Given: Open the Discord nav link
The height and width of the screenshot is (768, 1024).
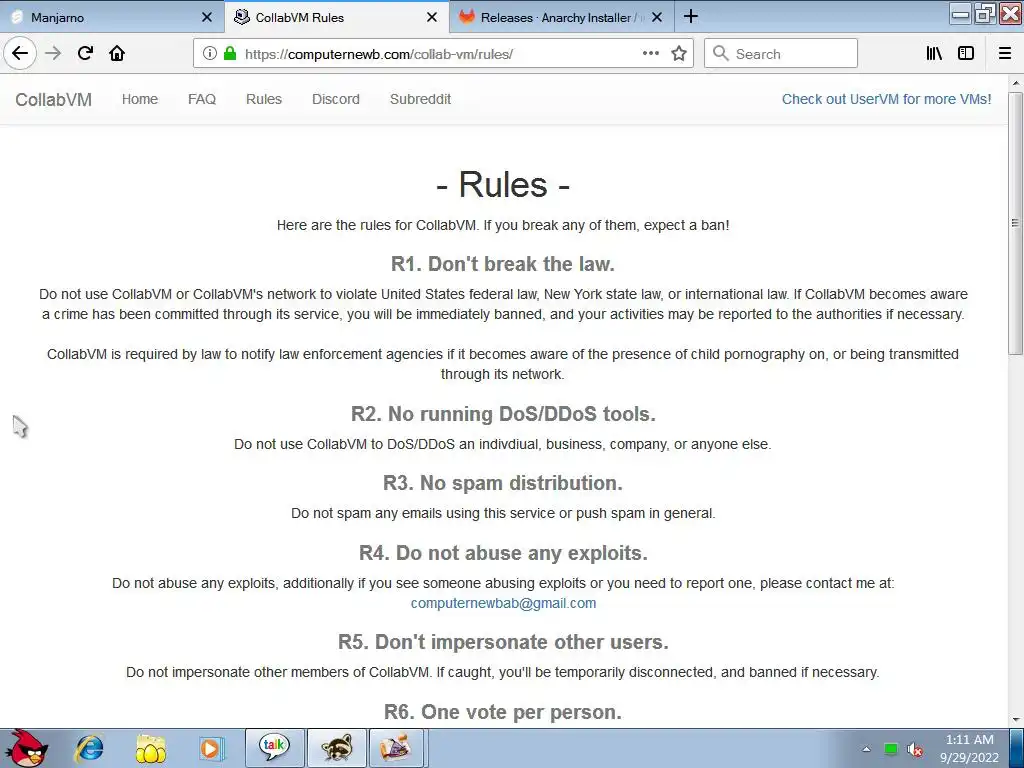Looking at the screenshot, I should (336, 99).
